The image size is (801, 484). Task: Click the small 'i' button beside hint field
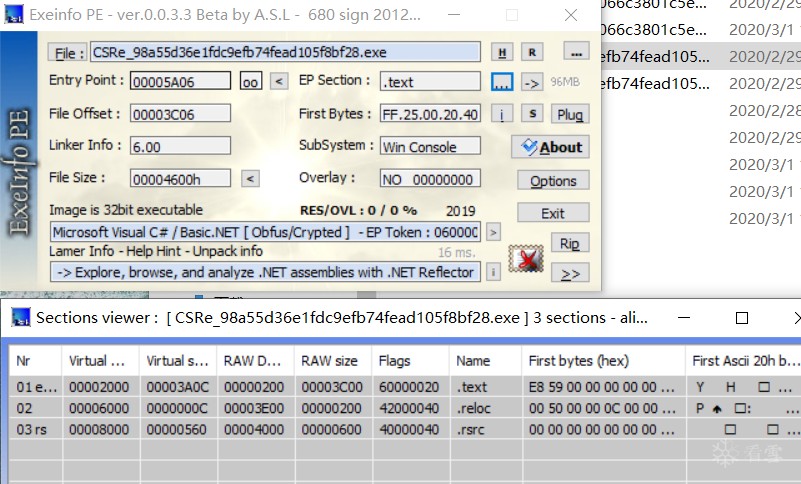[493, 272]
